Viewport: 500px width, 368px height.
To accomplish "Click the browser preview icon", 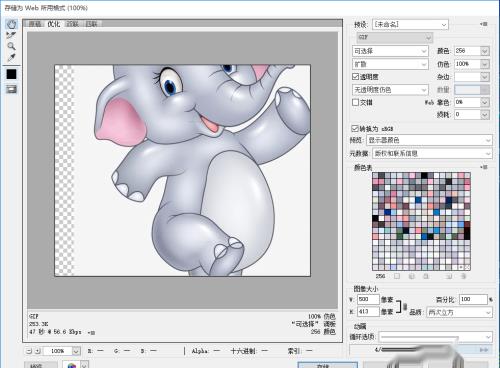I will pyautogui.click(x=71, y=365).
